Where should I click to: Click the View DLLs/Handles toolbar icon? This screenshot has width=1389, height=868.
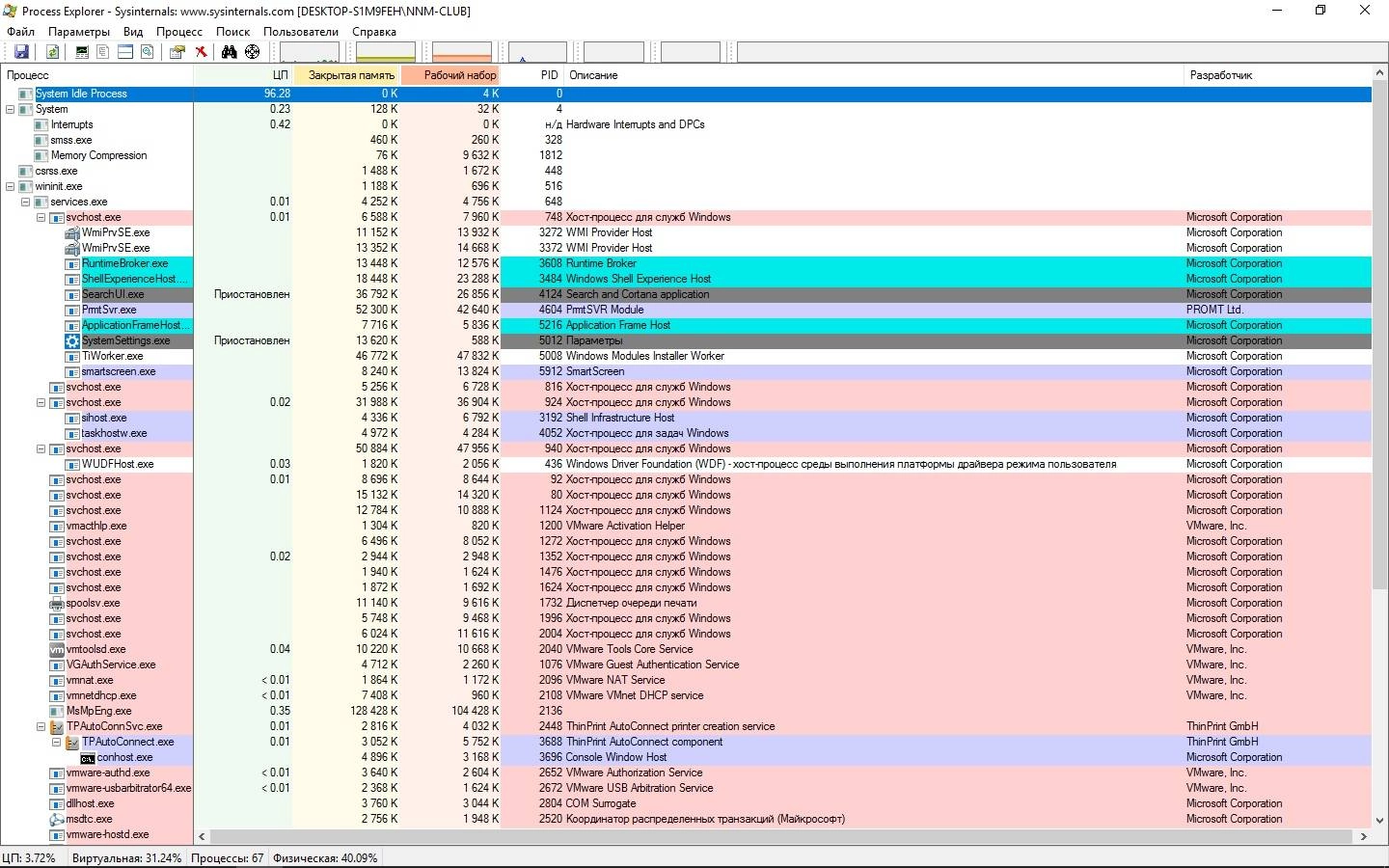pyautogui.click(x=147, y=52)
